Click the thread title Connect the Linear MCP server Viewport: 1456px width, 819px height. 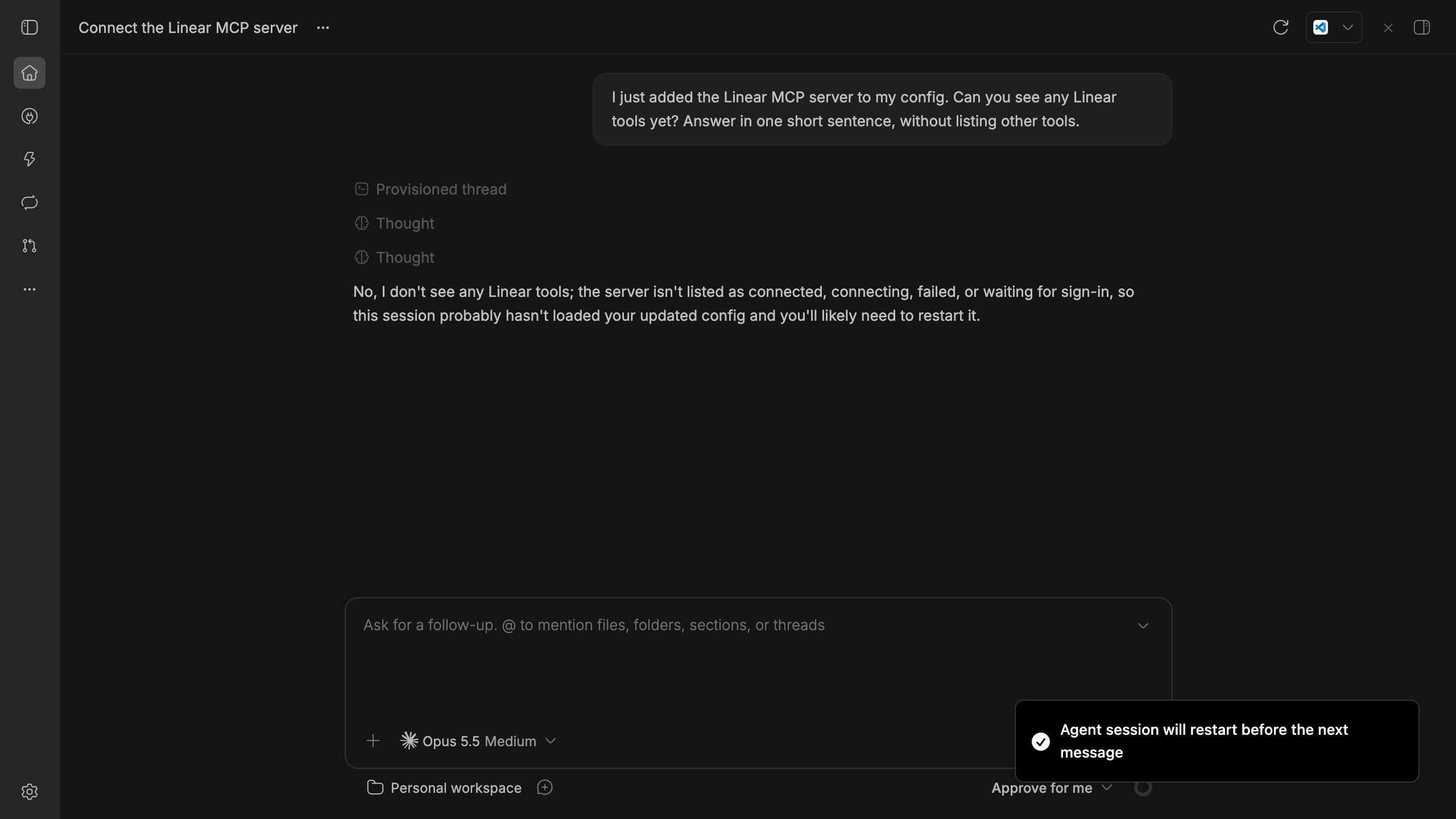click(188, 28)
